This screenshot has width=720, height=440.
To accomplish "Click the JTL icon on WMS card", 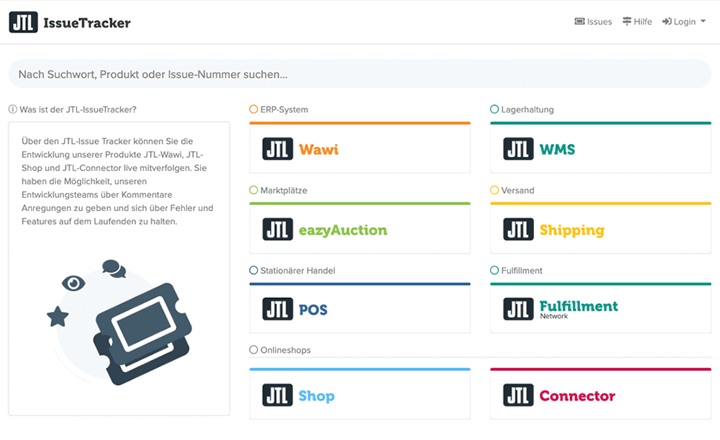I will (518, 150).
